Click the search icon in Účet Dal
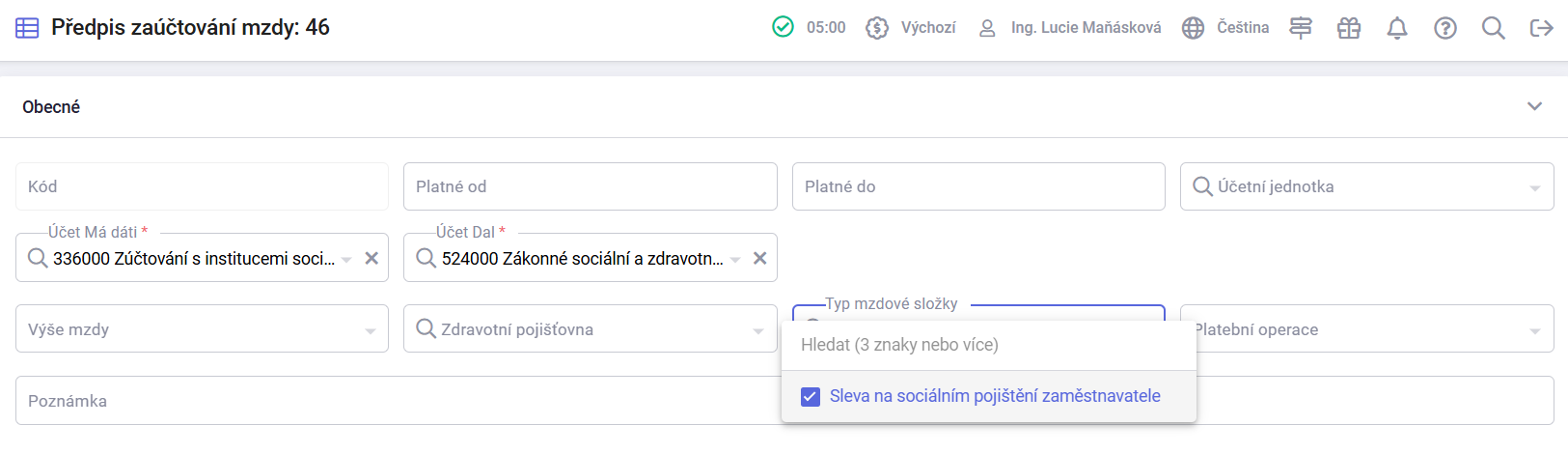Viewport: 1568px width, 454px height. 426,258
